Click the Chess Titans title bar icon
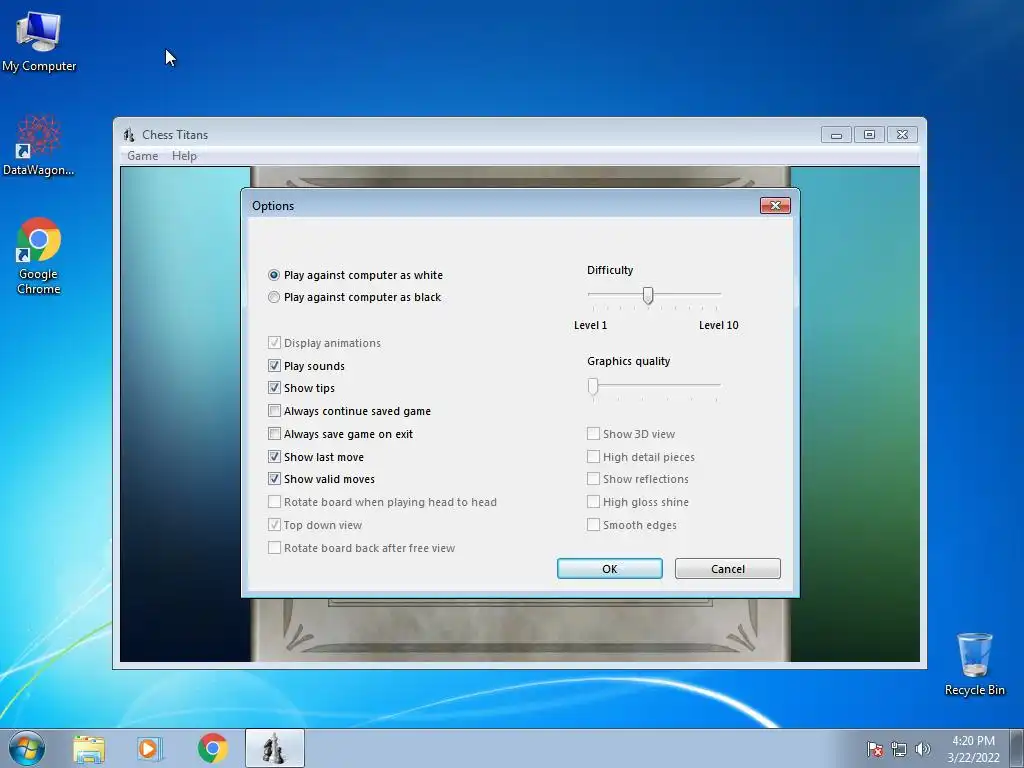 (x=129, y=135)
